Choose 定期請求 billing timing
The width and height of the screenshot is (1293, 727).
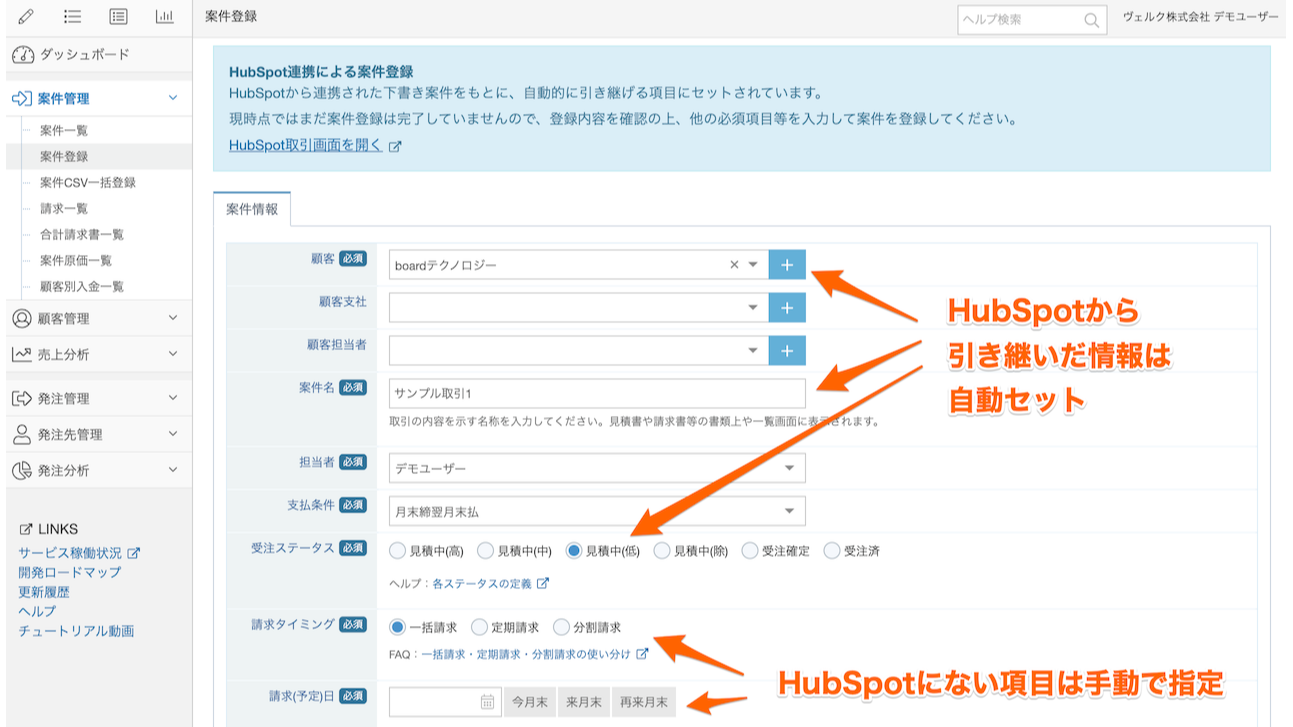point(480,628)
